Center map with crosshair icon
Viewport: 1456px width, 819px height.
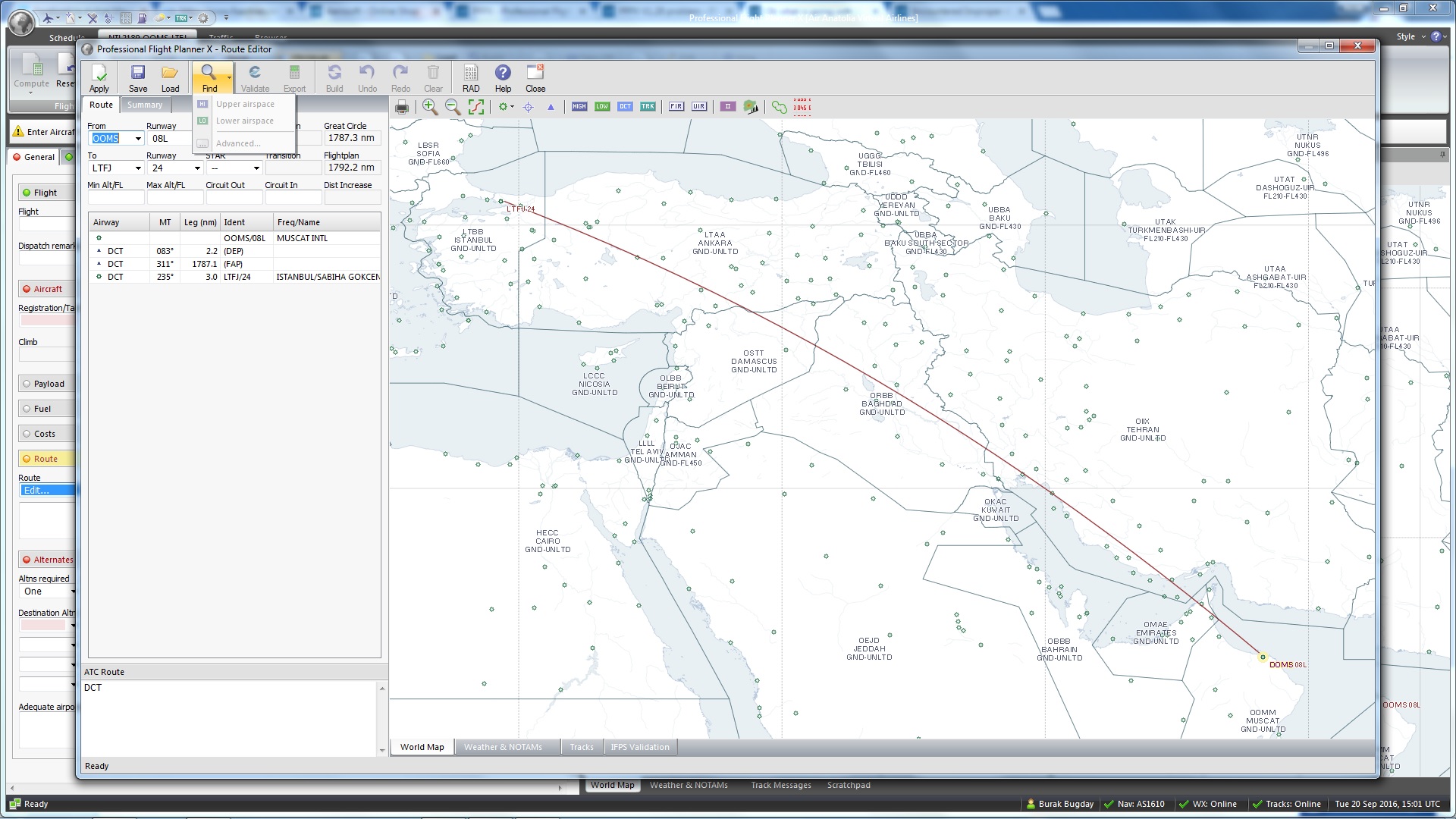[529, 107]
